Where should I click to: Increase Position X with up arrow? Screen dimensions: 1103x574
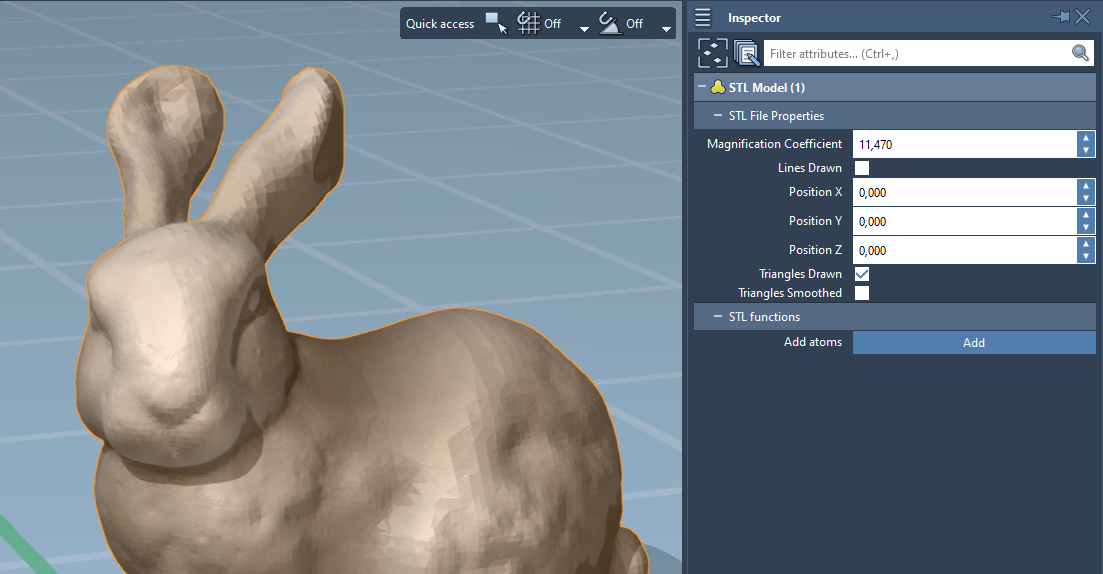click(x=1086, y=186)
